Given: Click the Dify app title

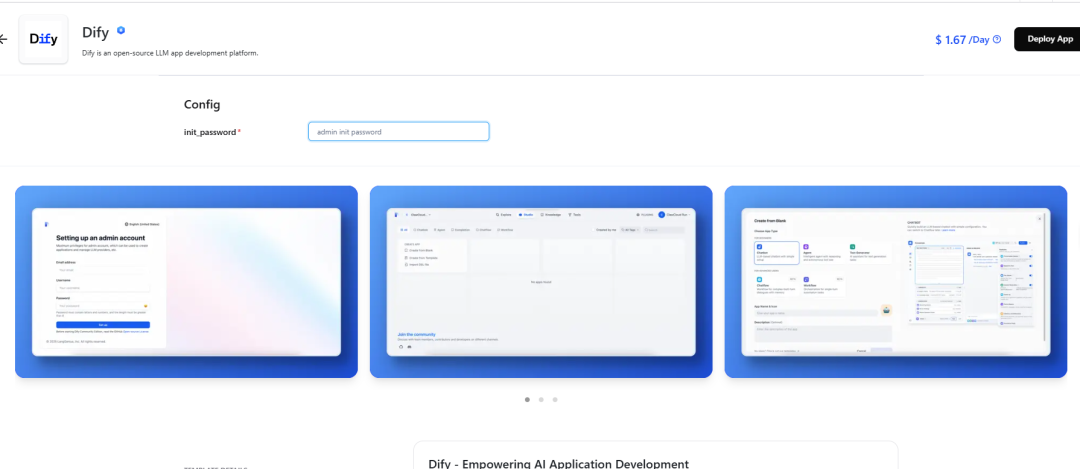Looking at the screenshot, I should [95, 32].
